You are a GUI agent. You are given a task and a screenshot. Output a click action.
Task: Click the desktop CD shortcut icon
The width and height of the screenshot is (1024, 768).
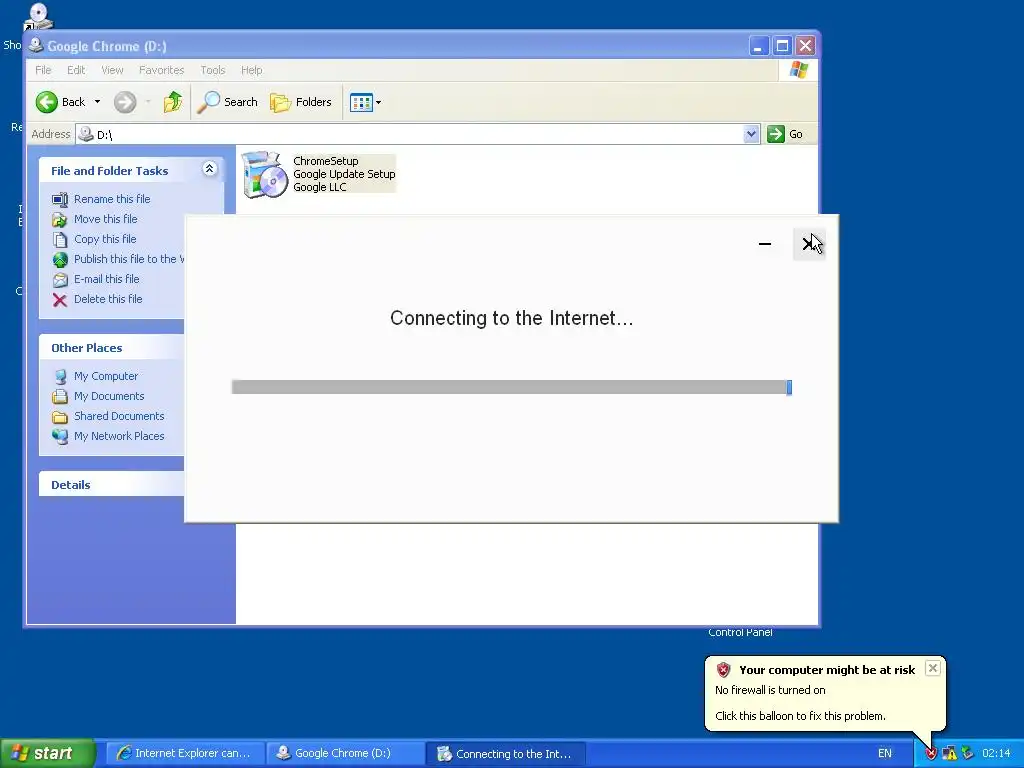pos(39,16)
